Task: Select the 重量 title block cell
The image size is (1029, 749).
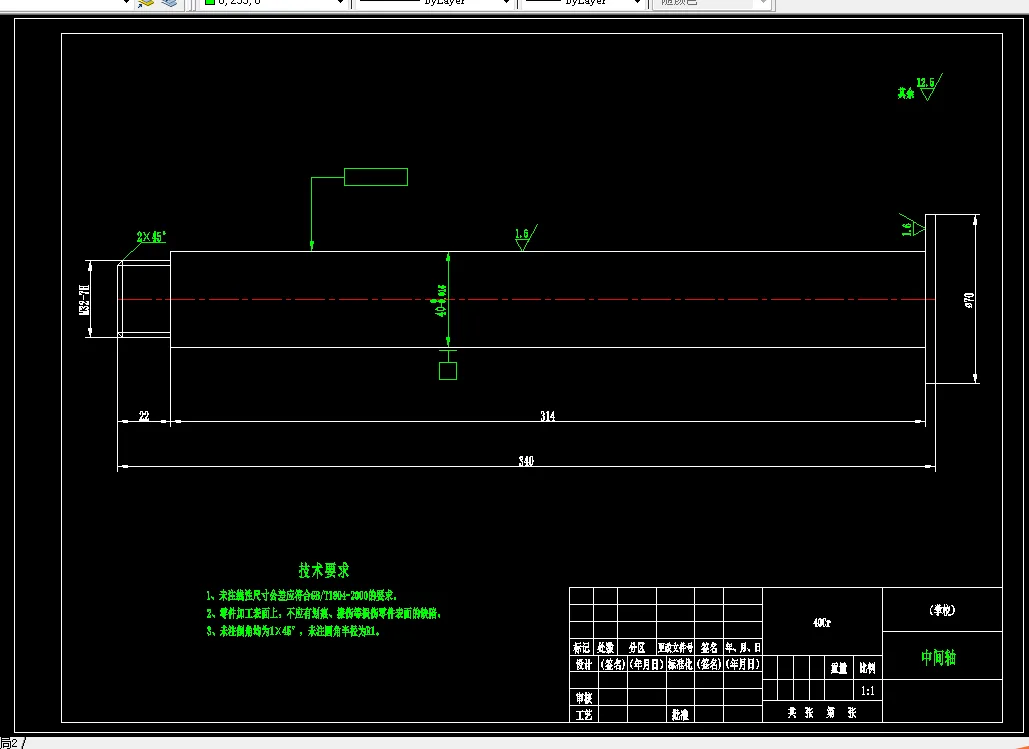Action: (839, 668)
